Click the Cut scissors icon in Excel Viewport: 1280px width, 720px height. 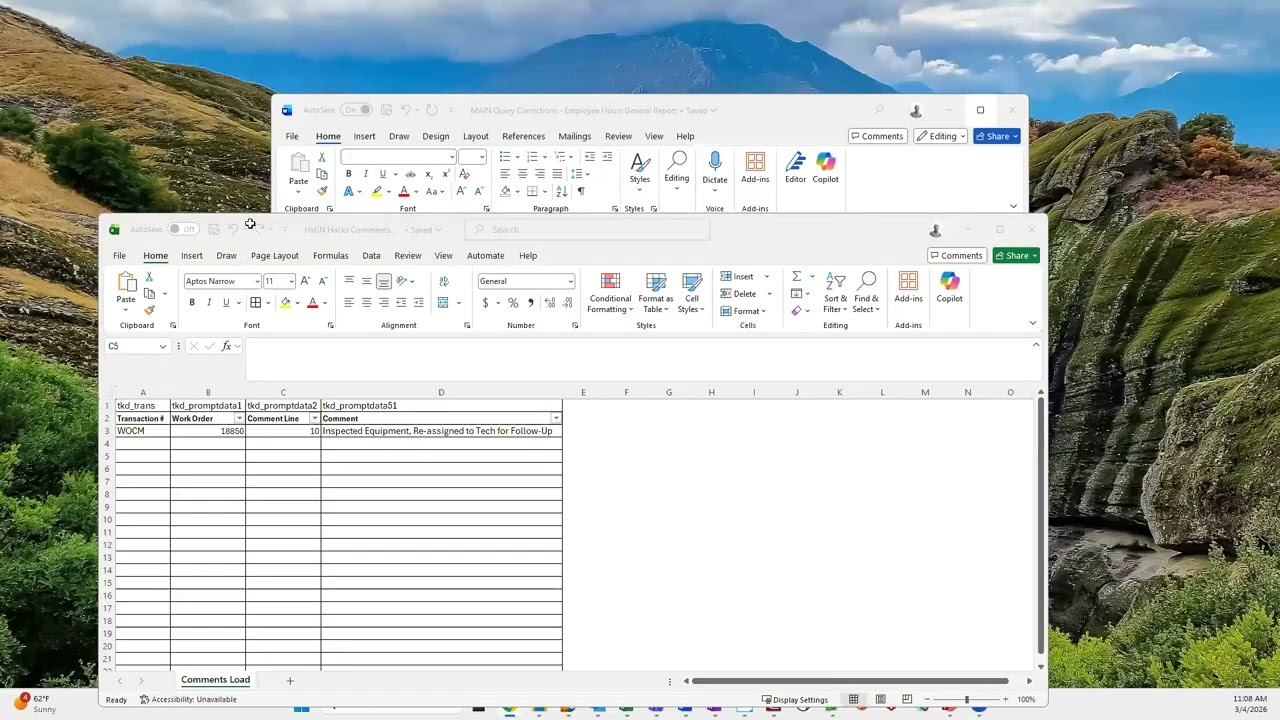click(x=149, y=277)
